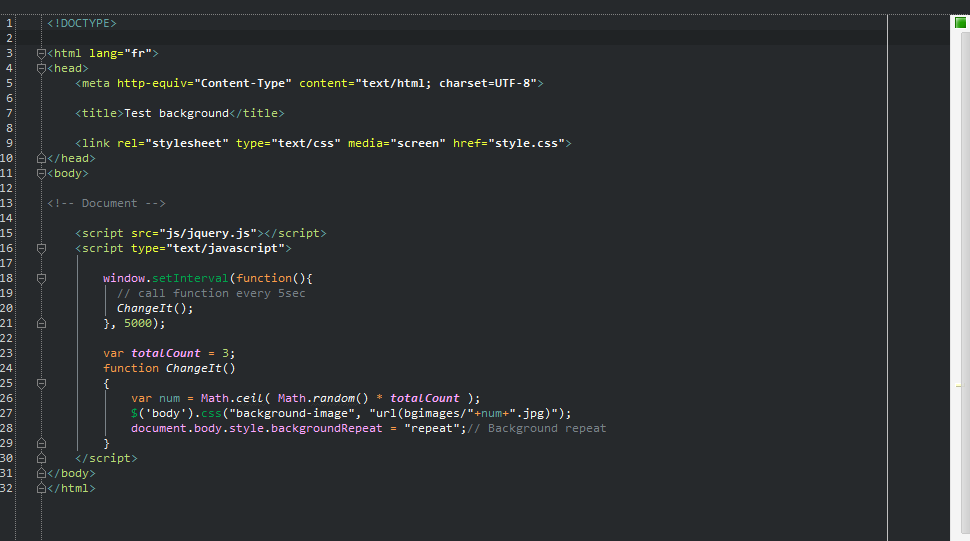Screen dimensions: 970x541
Task: Place cursor on the <!DOCTYPE> tag
Action: (x=82, y=23)
